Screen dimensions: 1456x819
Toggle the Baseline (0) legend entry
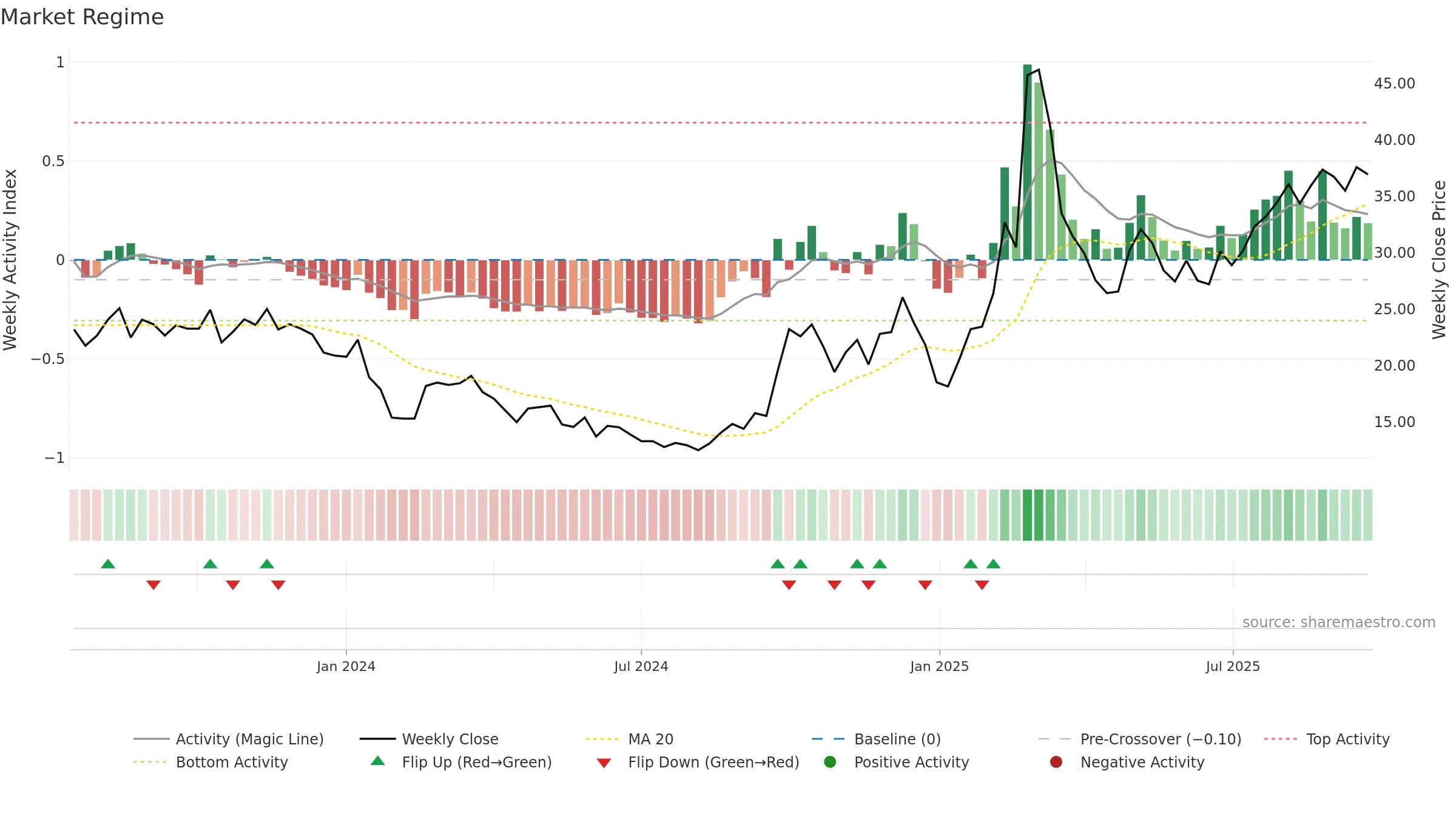click(876, 739)
